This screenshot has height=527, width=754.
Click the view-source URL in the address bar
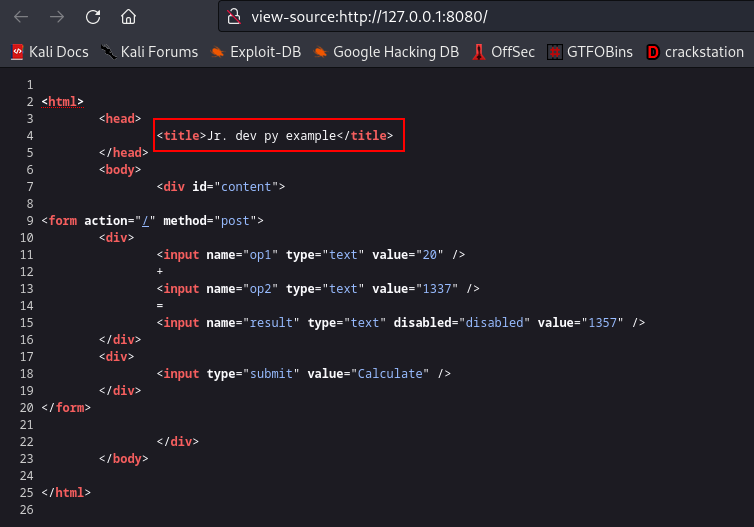[369, 17]
